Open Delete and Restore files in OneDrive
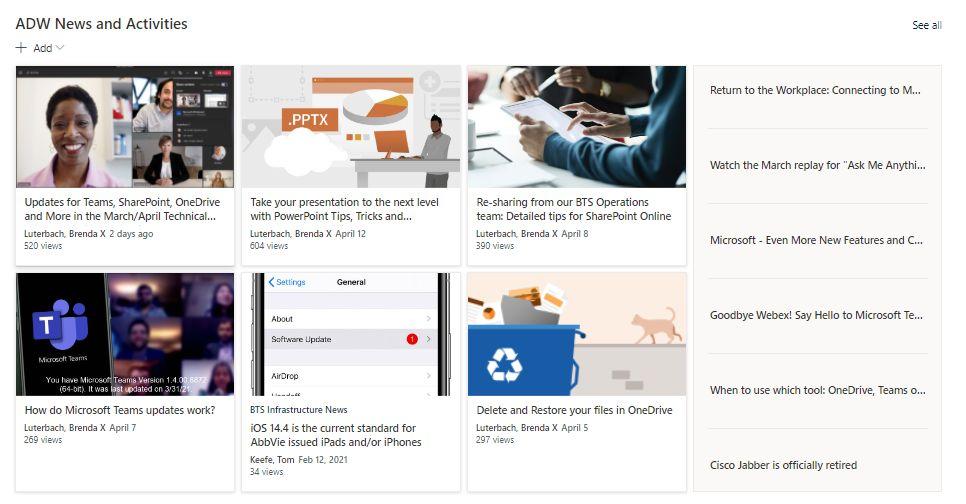Screen dimensions: 966x504 574,410
